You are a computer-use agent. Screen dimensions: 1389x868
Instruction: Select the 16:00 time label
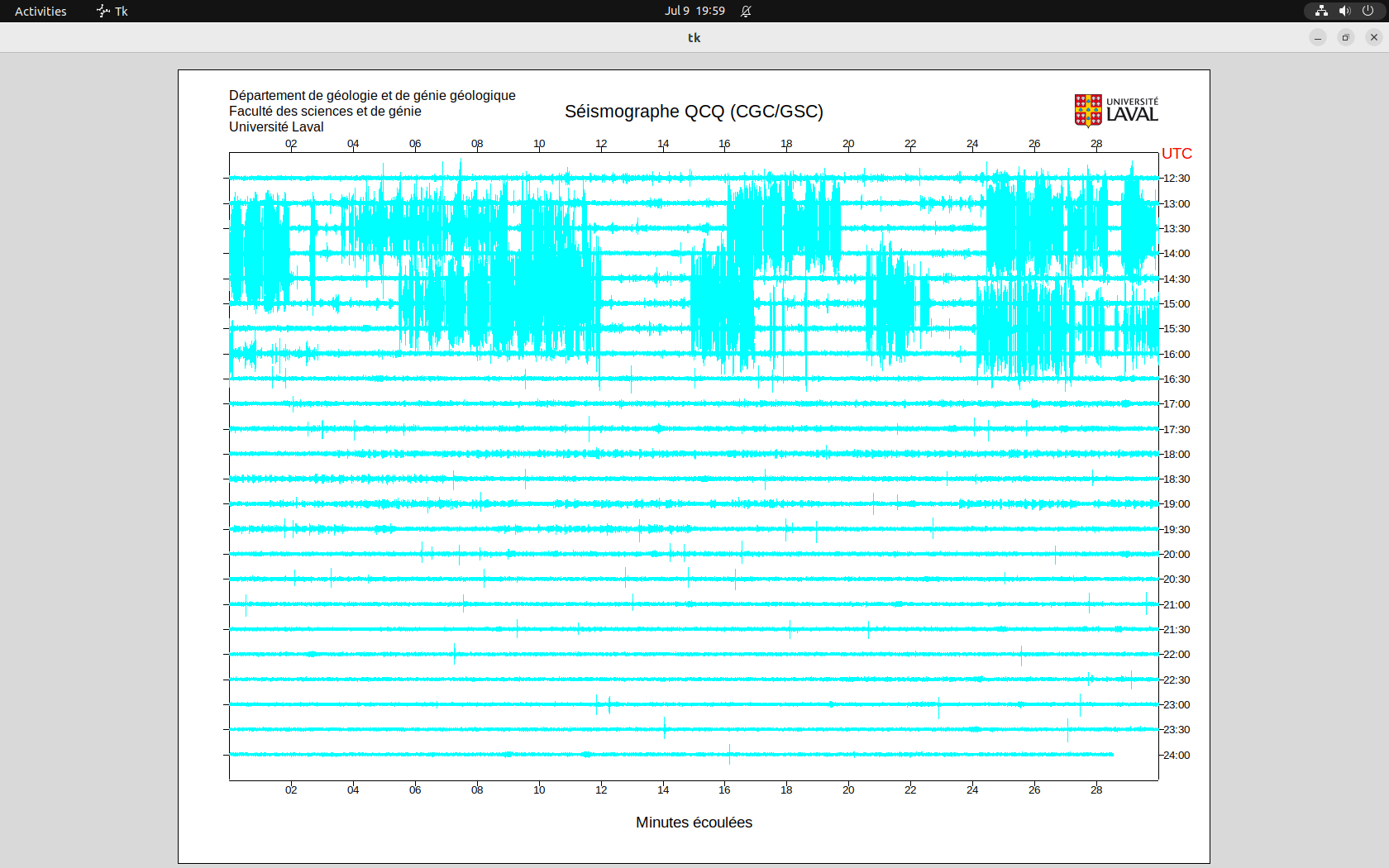coord(1177,354)
